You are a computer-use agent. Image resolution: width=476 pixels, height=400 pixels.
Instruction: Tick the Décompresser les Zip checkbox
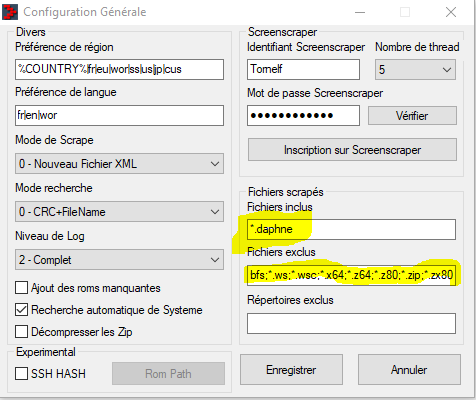(x=21, y=332)
